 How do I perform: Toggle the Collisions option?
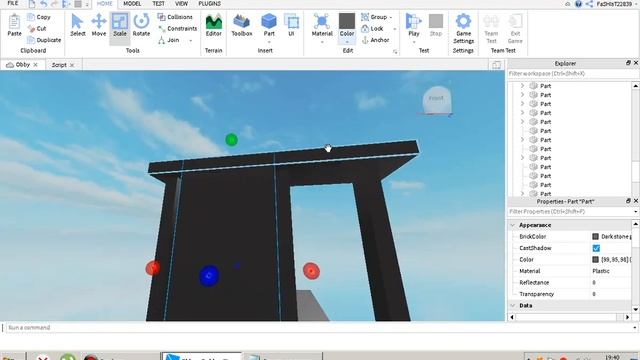175,17
